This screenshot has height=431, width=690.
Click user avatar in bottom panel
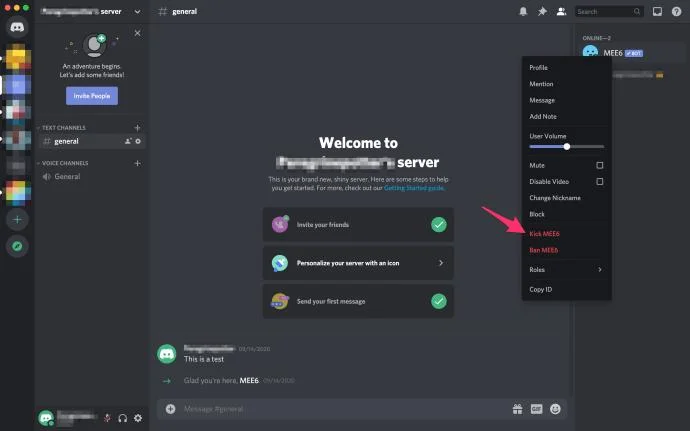[46, 418]
